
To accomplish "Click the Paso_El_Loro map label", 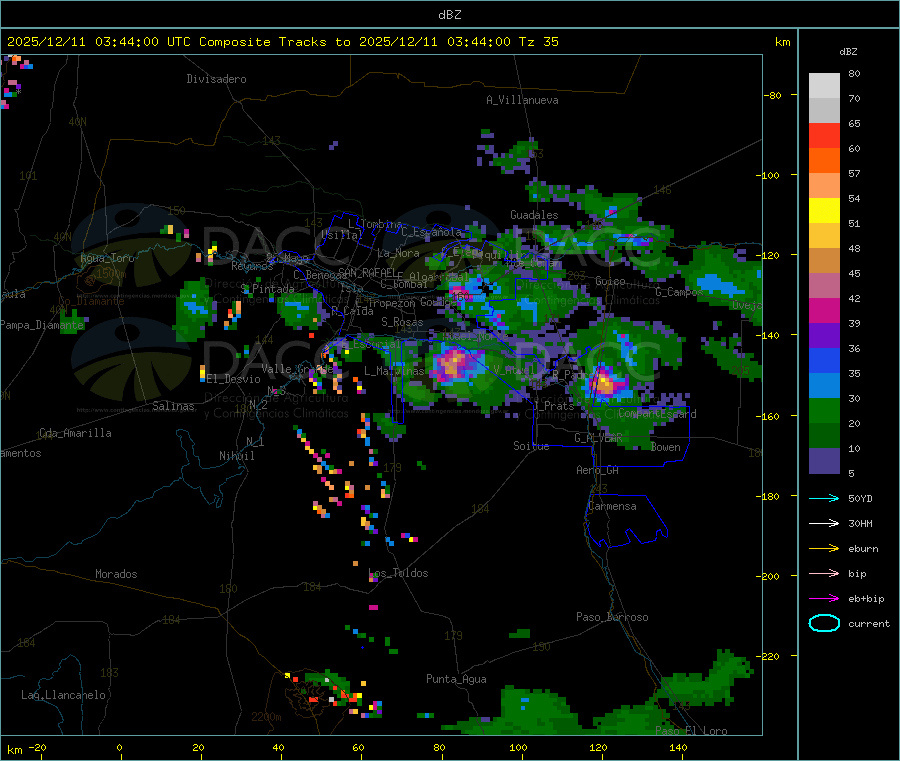I will pos(691,731).
